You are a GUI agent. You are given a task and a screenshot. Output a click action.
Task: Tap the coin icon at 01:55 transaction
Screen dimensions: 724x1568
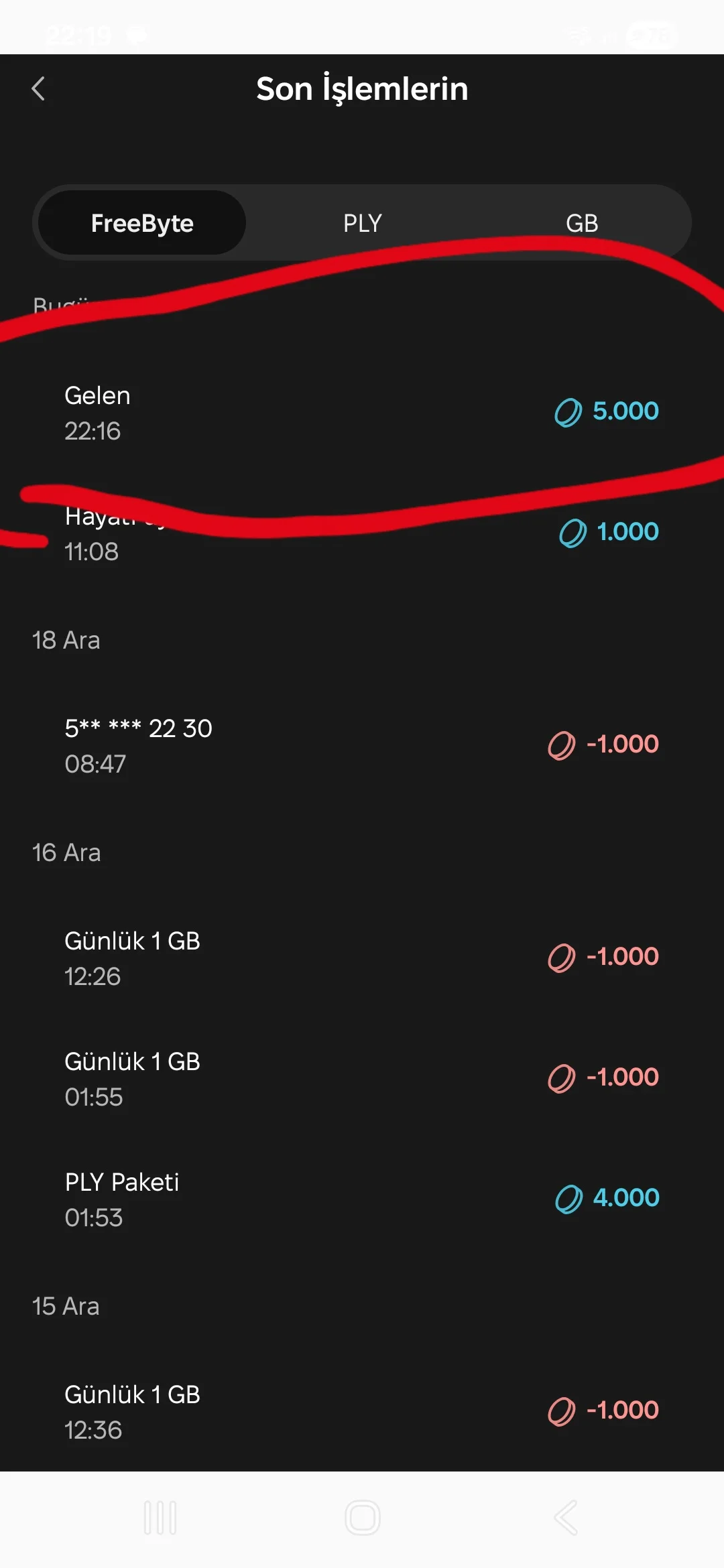(562, 1078)
